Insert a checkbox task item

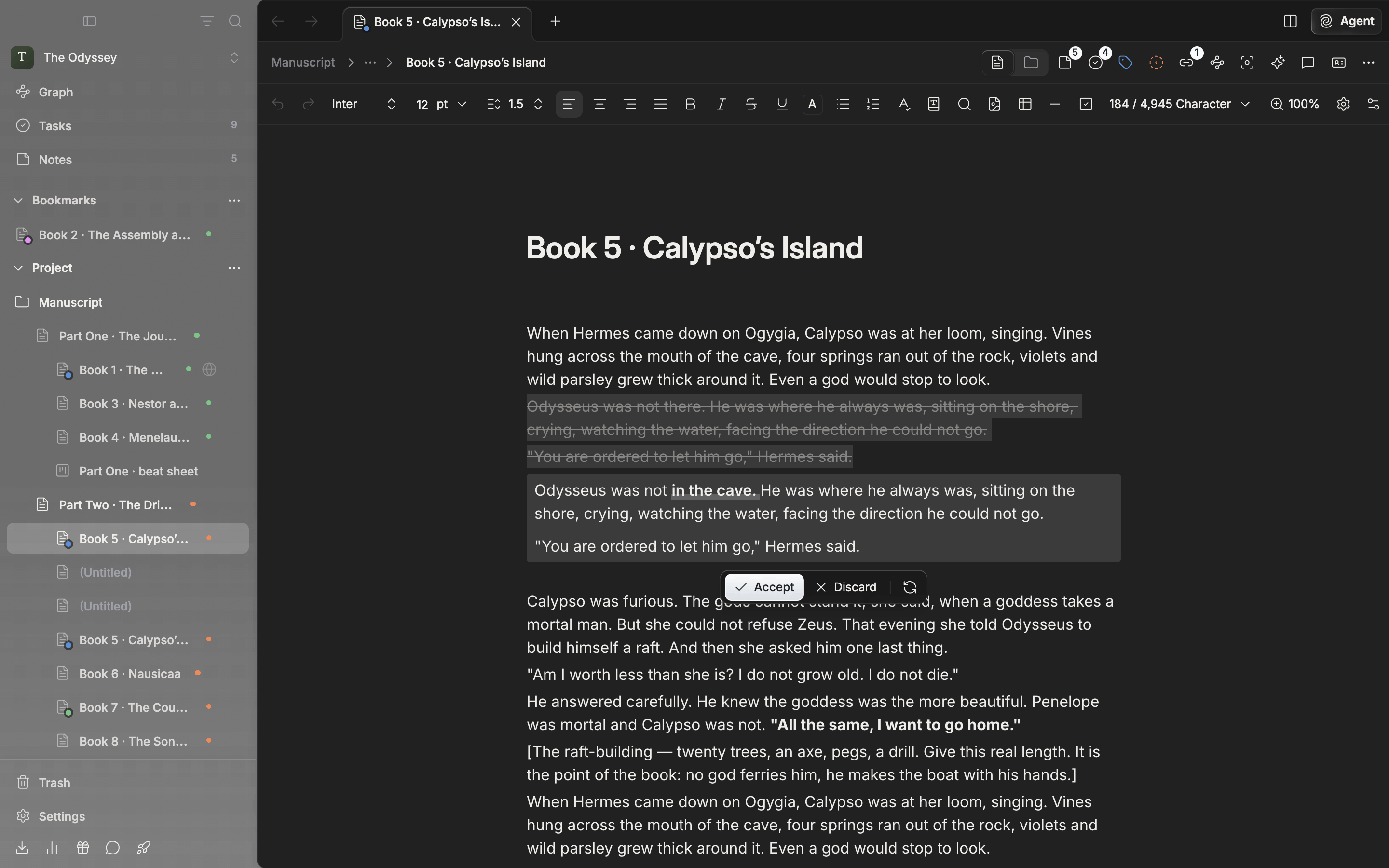(x=1085, y=104)
